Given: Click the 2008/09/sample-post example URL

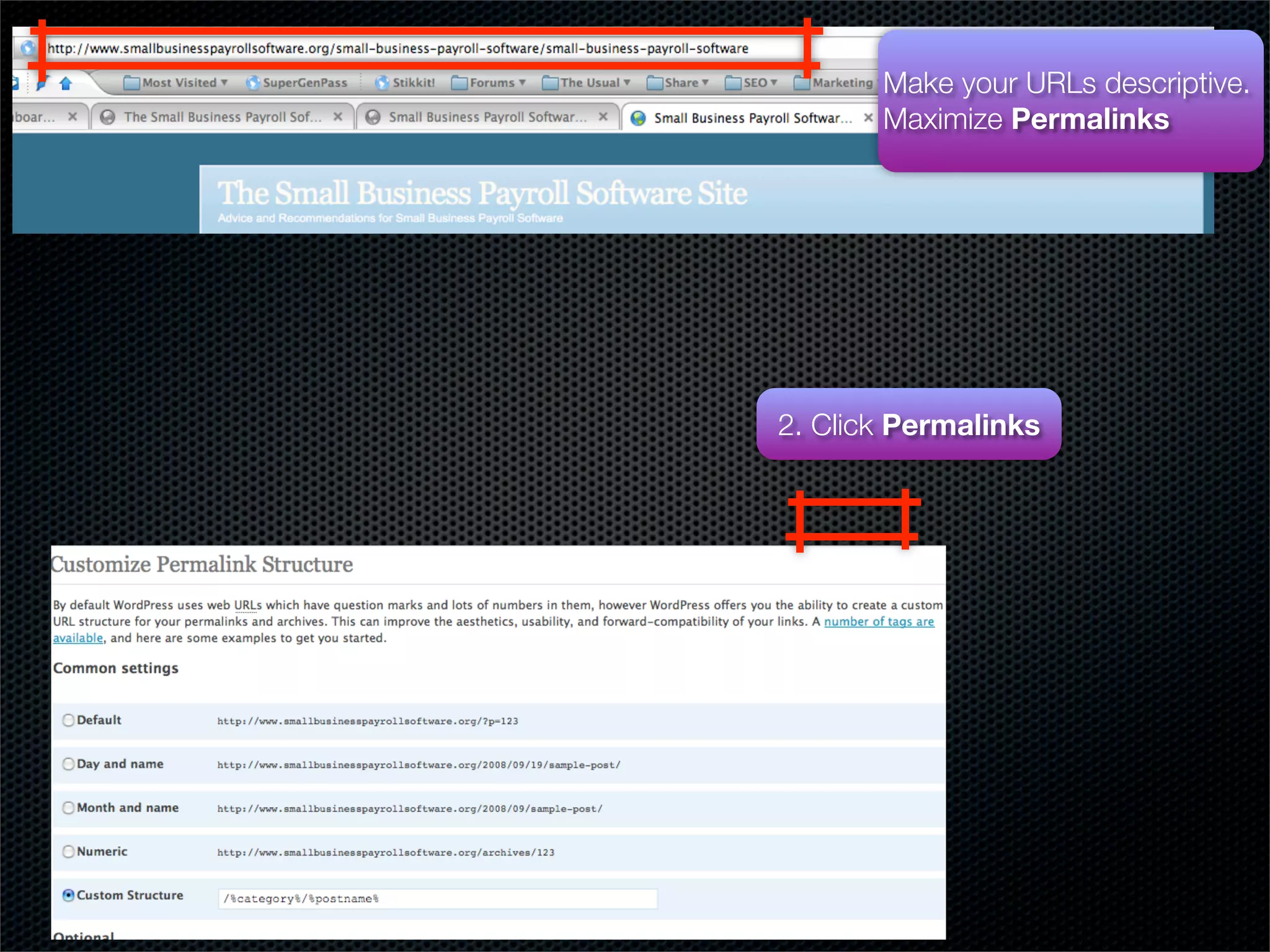Looking at the screenshot, I should tap(410, 809).
